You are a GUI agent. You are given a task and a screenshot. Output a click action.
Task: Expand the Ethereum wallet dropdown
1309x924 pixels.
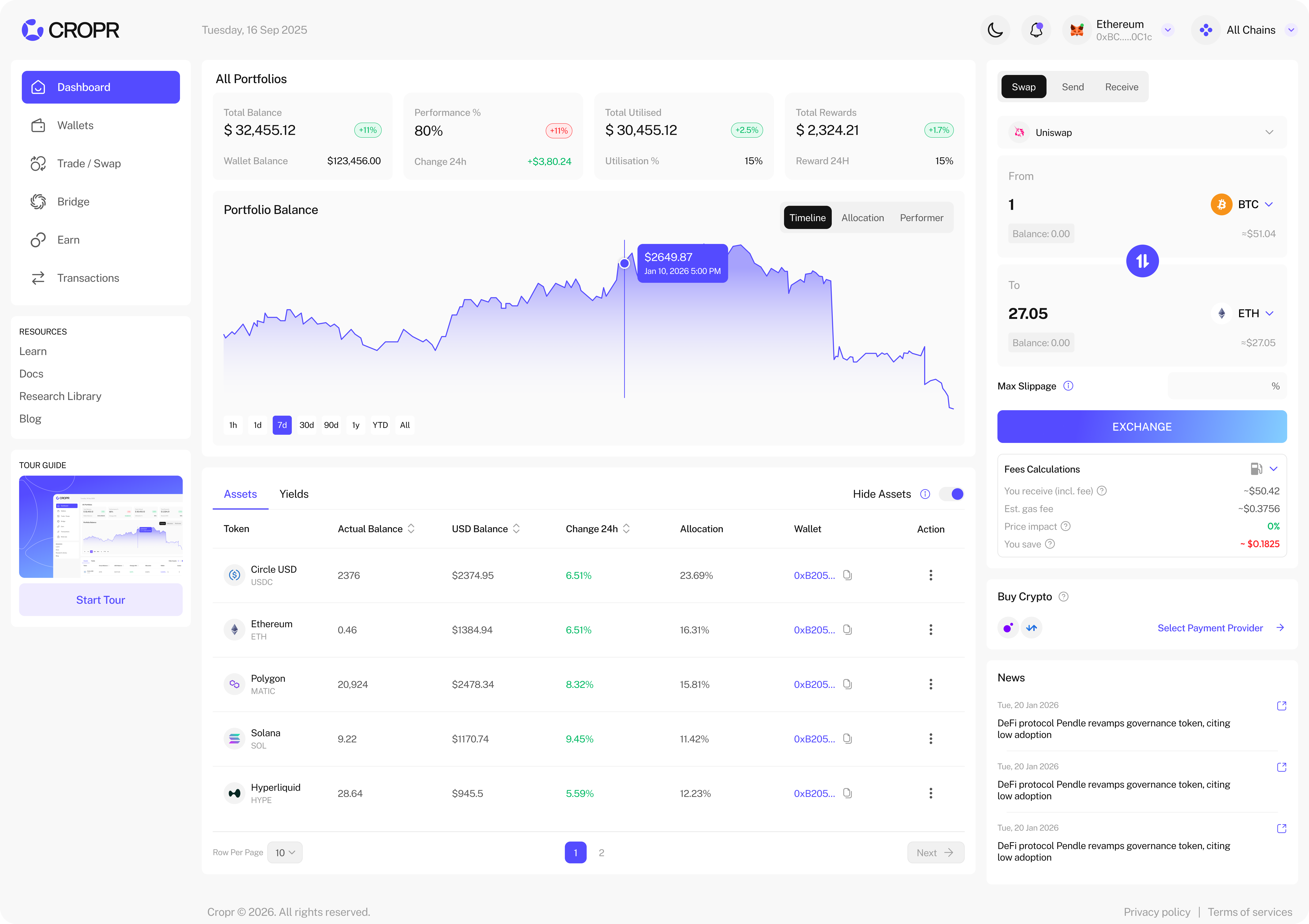point(1168,30)
